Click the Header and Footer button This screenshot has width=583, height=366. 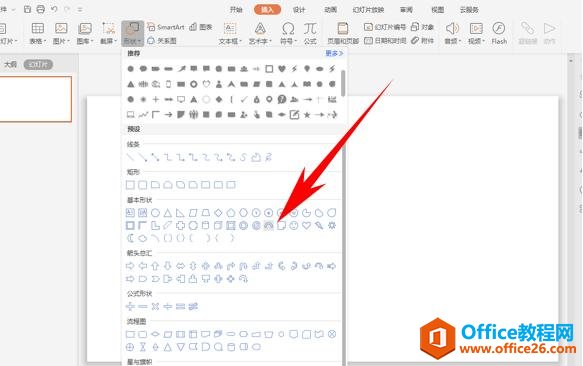(x=342, y=33)
